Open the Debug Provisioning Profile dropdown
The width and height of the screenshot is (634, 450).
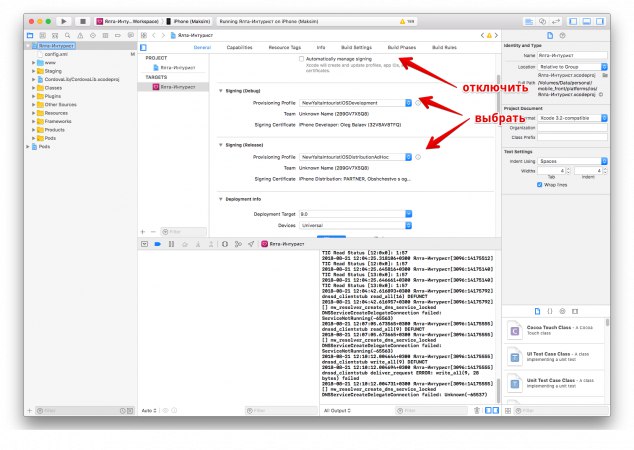(x=355, y=103)
